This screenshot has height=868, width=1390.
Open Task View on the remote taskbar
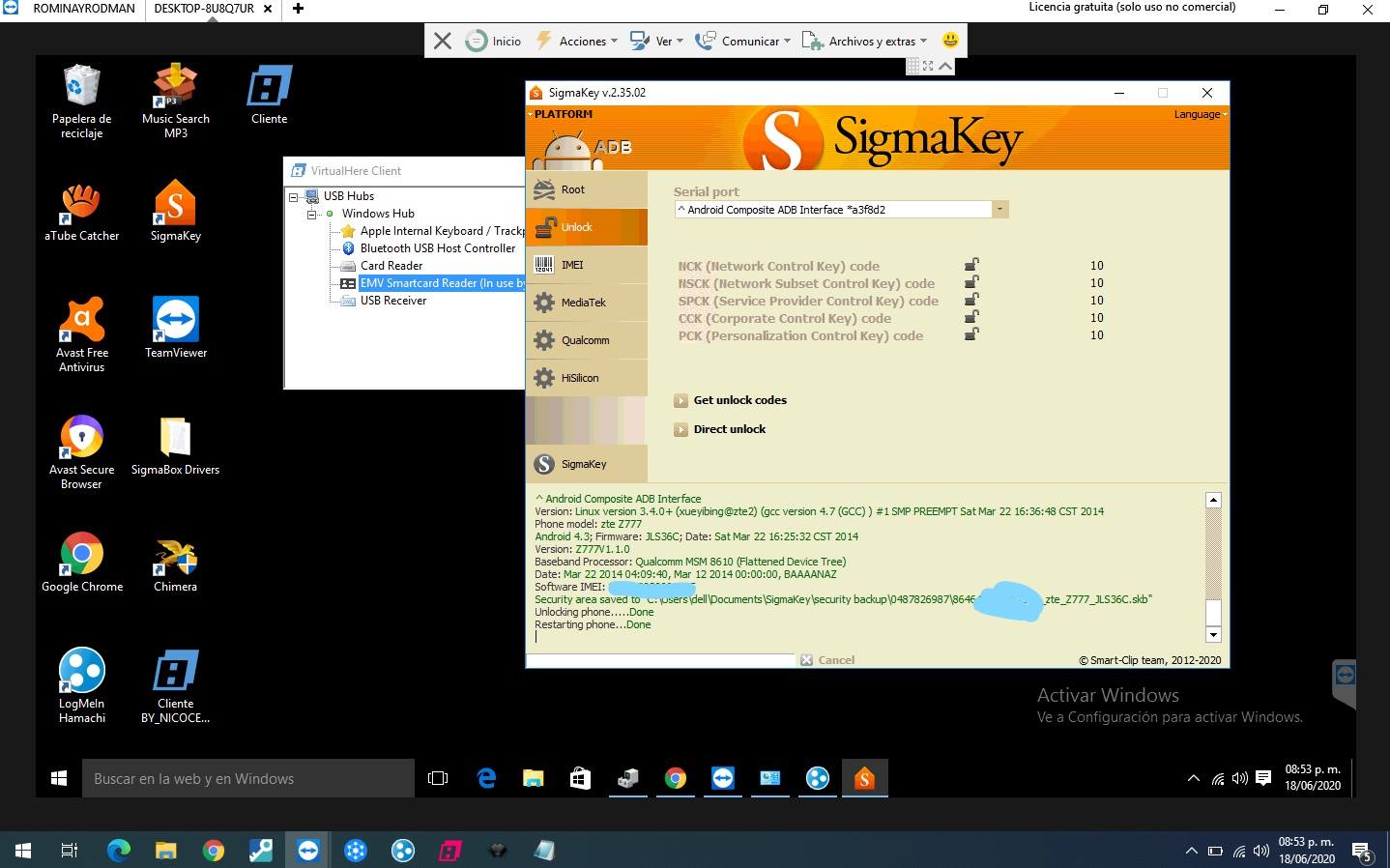(438, 778)
